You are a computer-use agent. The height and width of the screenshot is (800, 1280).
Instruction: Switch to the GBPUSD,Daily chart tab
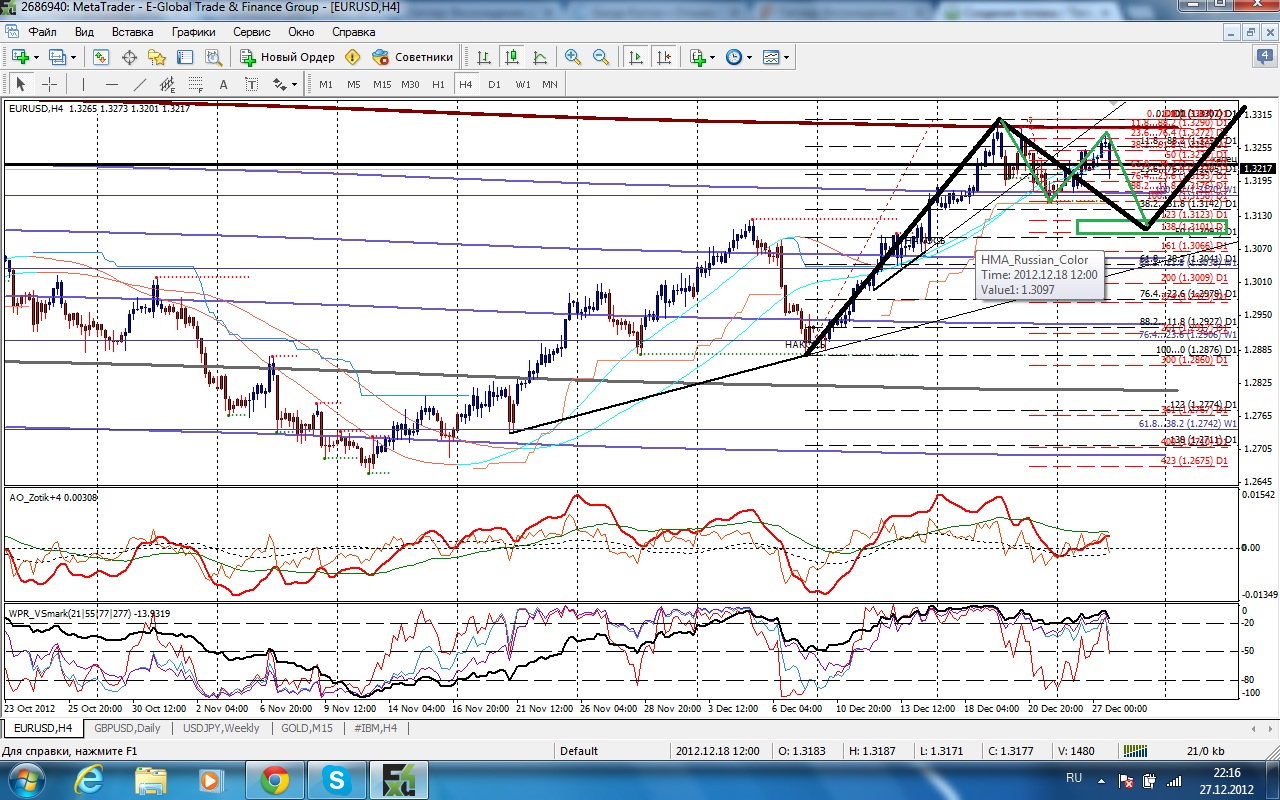(x=125, y=728)
